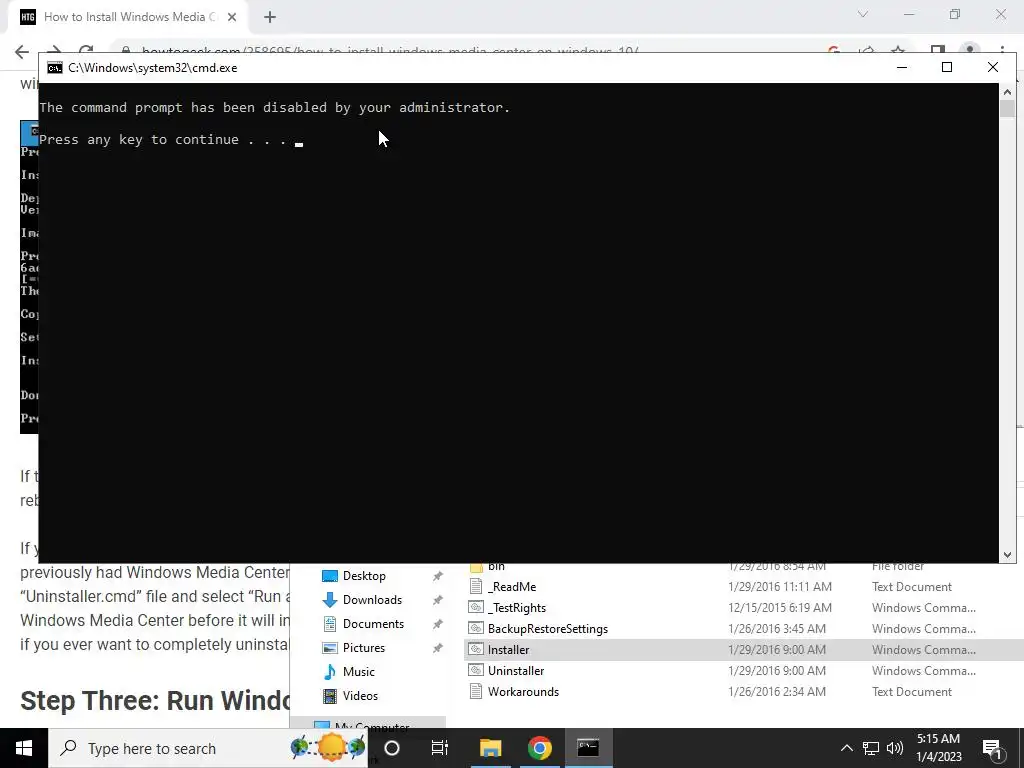Screen dimensions: 1024x768
Task: Open the taskbar clock and date
Action: click(x=938, y=748)
